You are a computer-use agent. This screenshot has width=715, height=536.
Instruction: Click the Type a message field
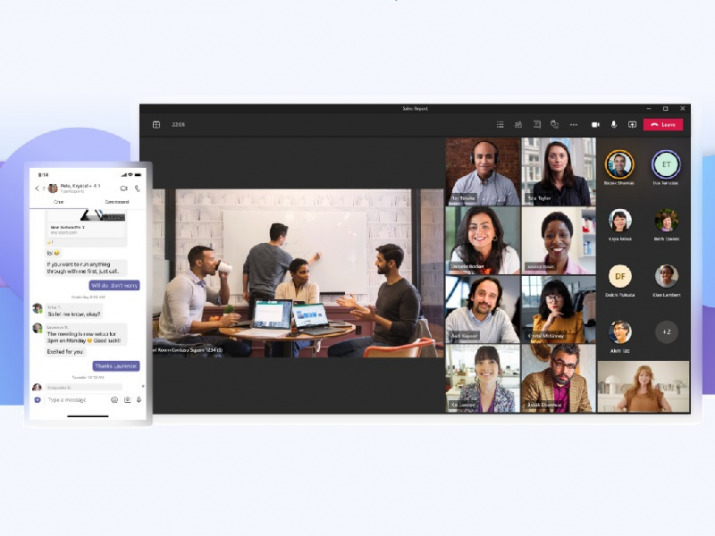coord(75,400)
